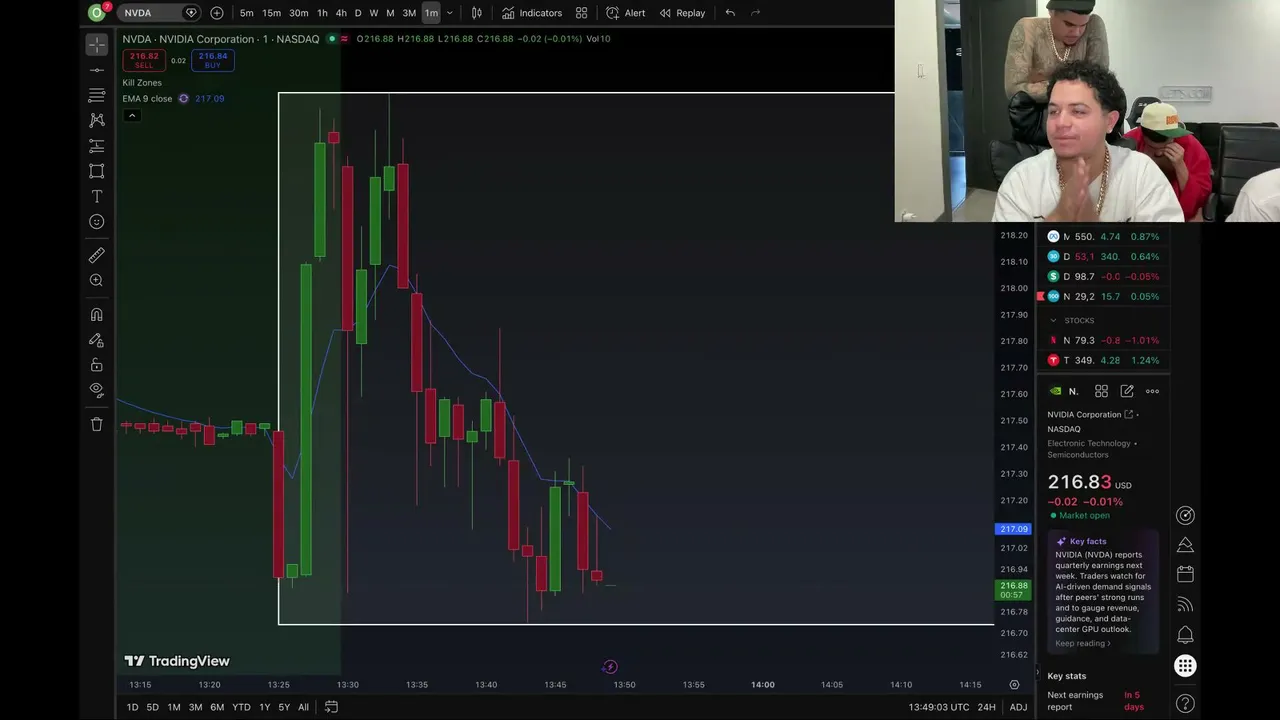Open the Help Center question icon
The image size is (1280, 720).
click(x=1185, y=703)
